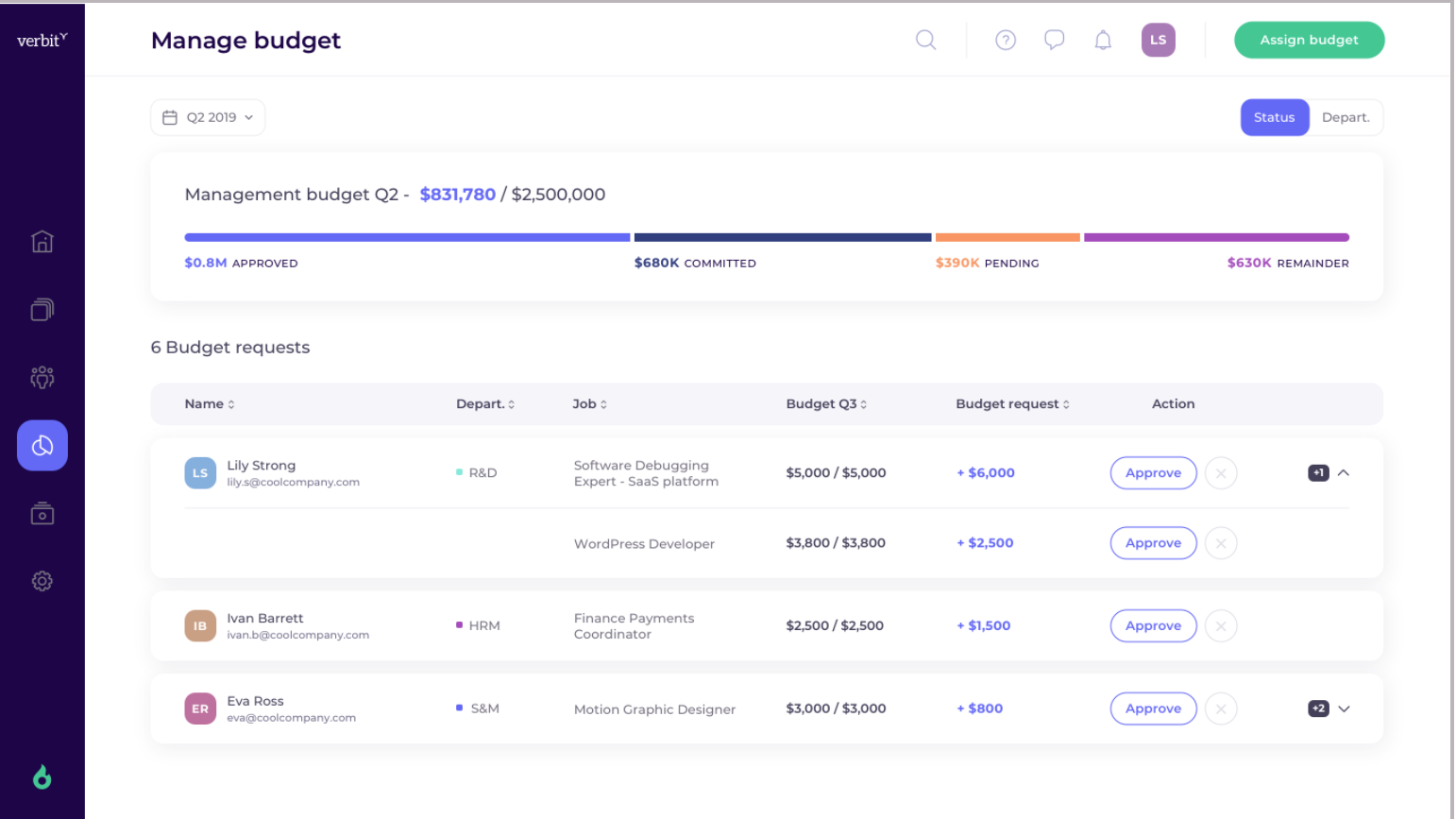The image size is (1456, 819).
Task: Switch to the Depart. tab
Action: tap(1346, 117)
